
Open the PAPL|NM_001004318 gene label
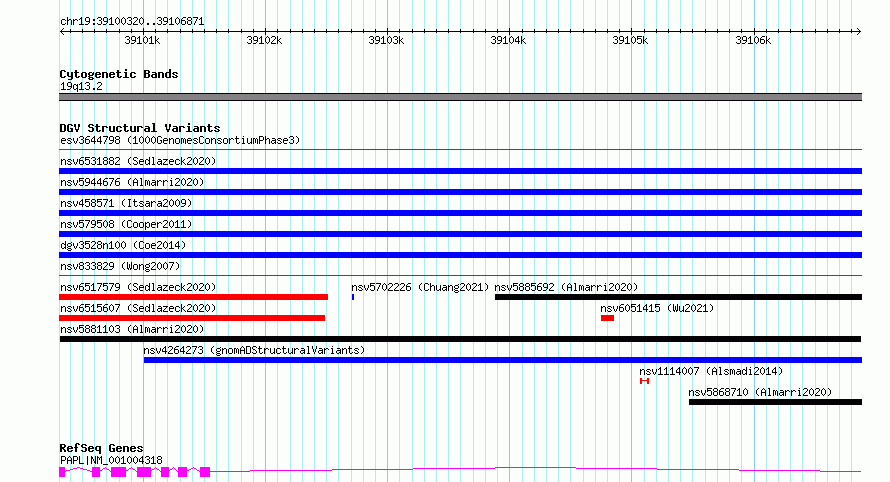click(111, 460)
